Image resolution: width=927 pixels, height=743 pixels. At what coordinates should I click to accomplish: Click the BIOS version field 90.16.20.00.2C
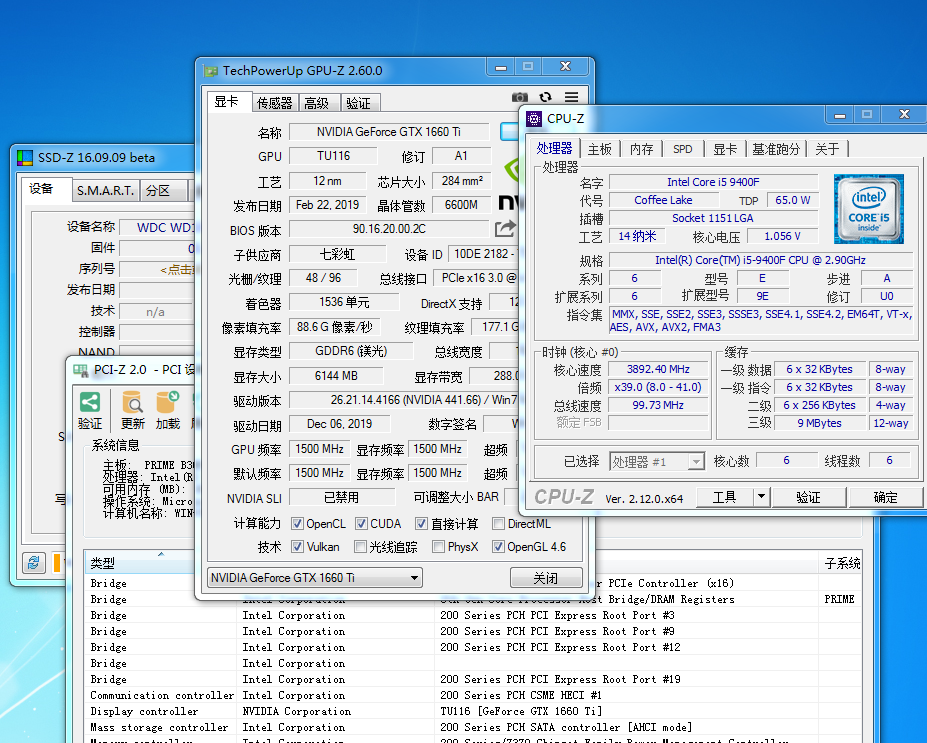tap(389, 229)
